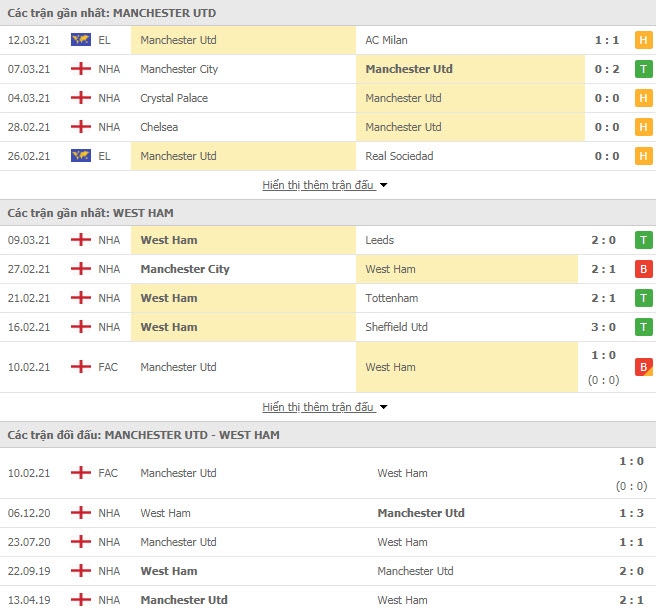Screen dimensions: 656x614
Task: Click the H draw badge for AC Milan match
Action: point(643,40)
